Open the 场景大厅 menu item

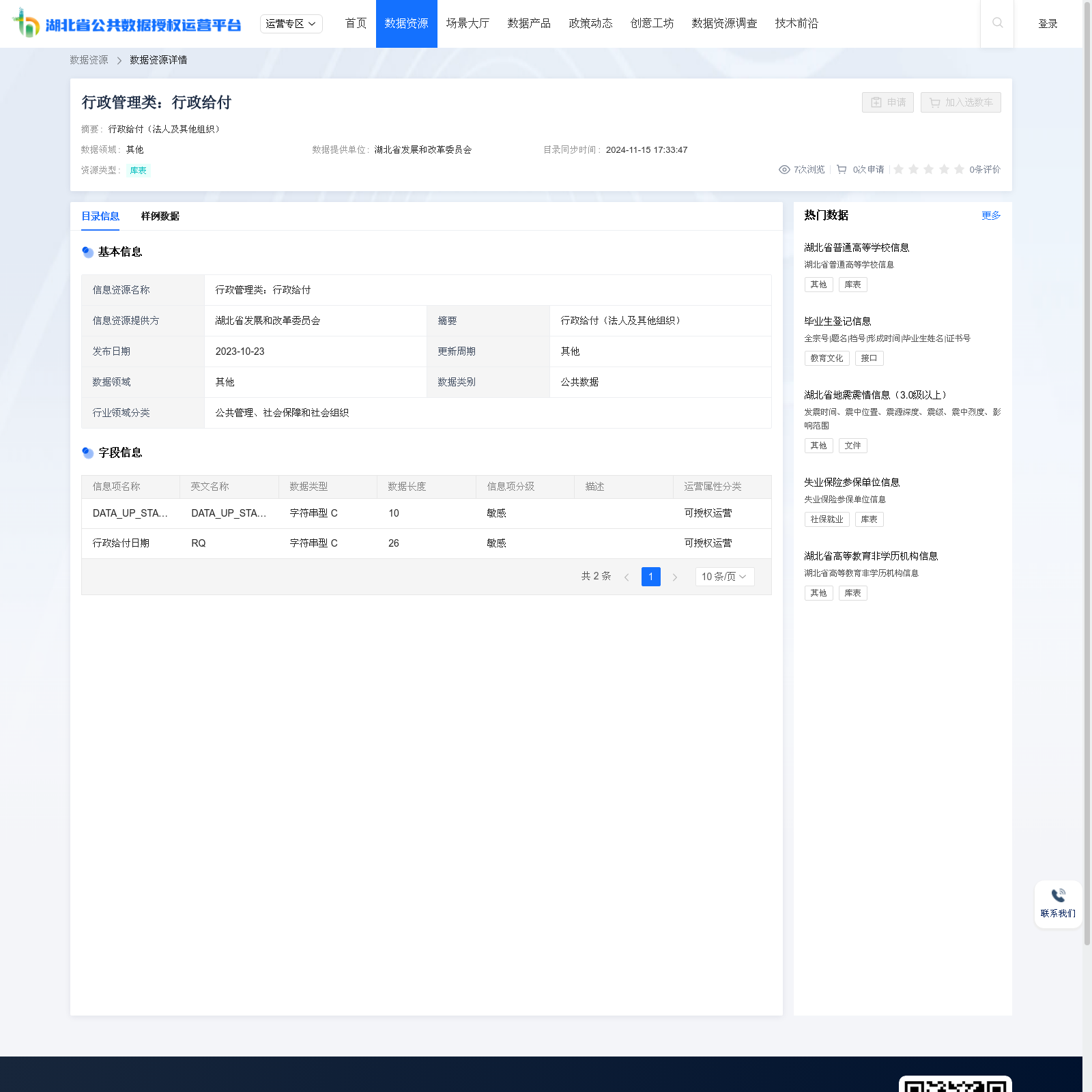(x=468, y=24)
